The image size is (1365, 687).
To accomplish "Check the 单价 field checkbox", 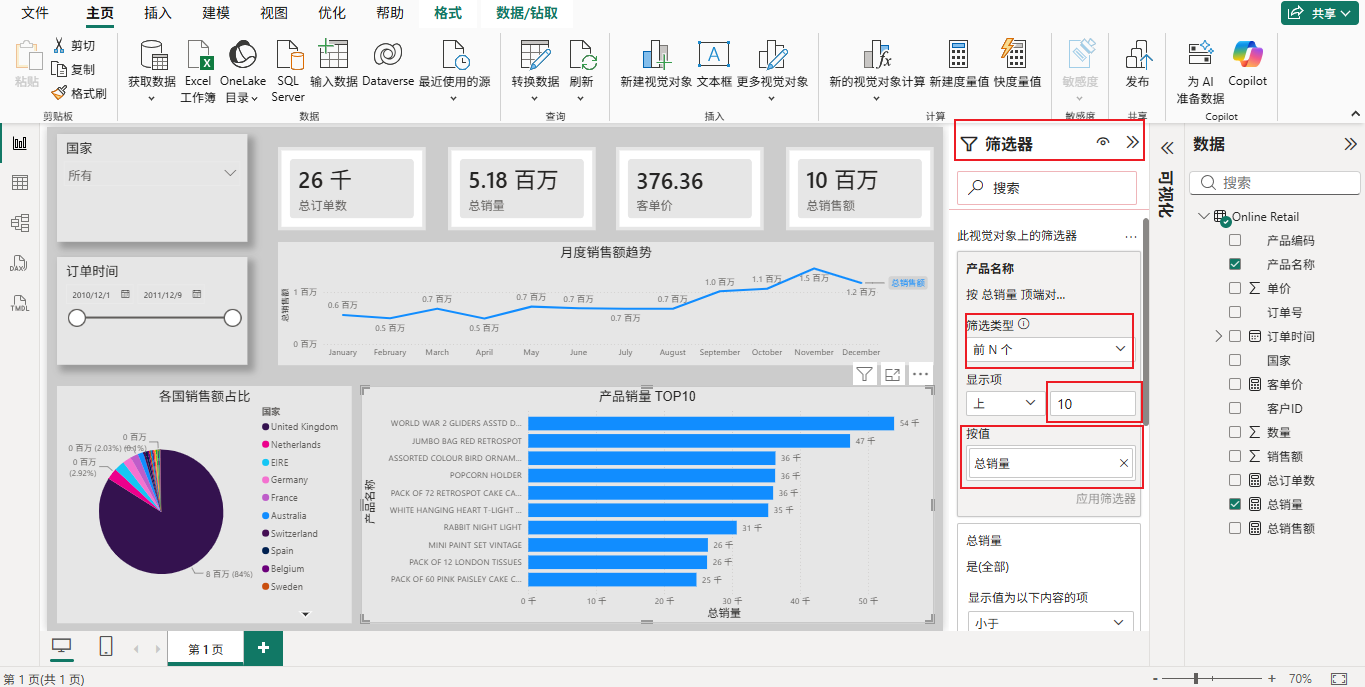I will [1235, 288].
